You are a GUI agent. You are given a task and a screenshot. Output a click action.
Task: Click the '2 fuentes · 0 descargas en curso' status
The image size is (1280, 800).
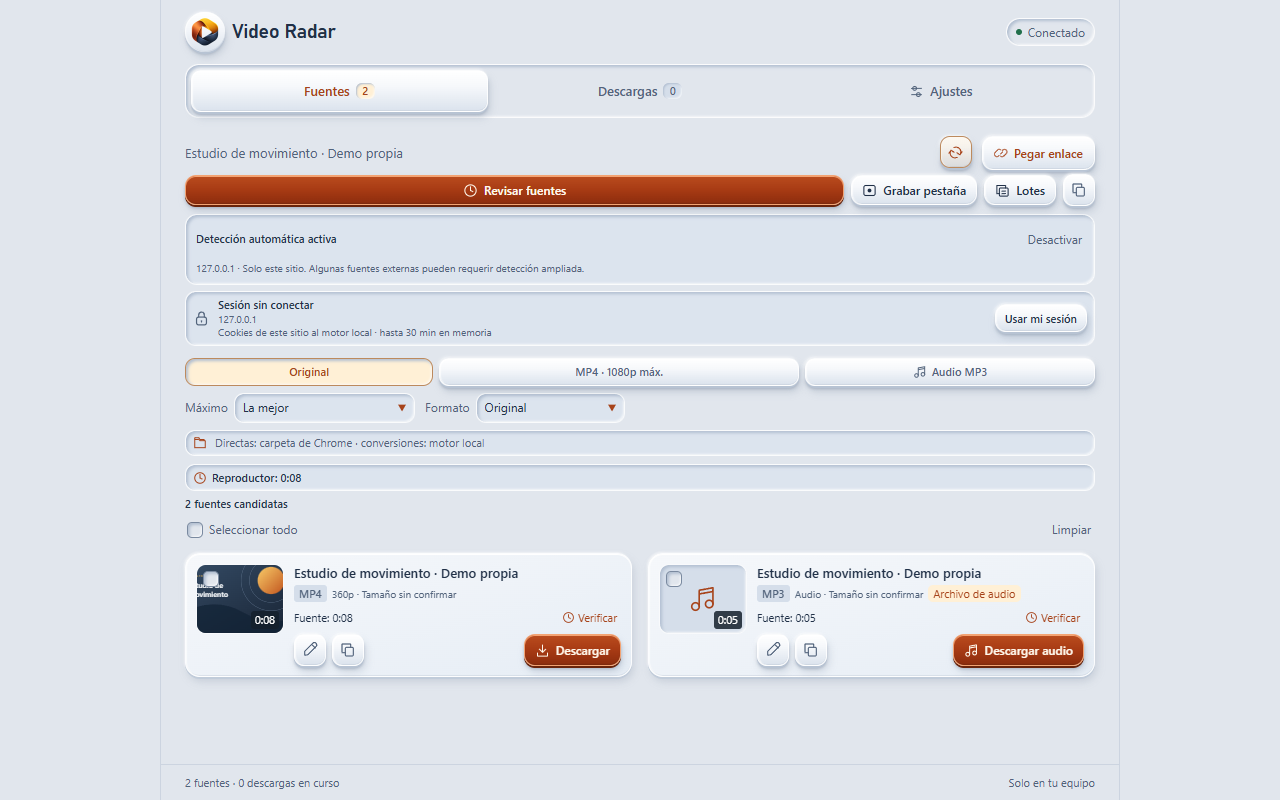(x=262, y=783)
